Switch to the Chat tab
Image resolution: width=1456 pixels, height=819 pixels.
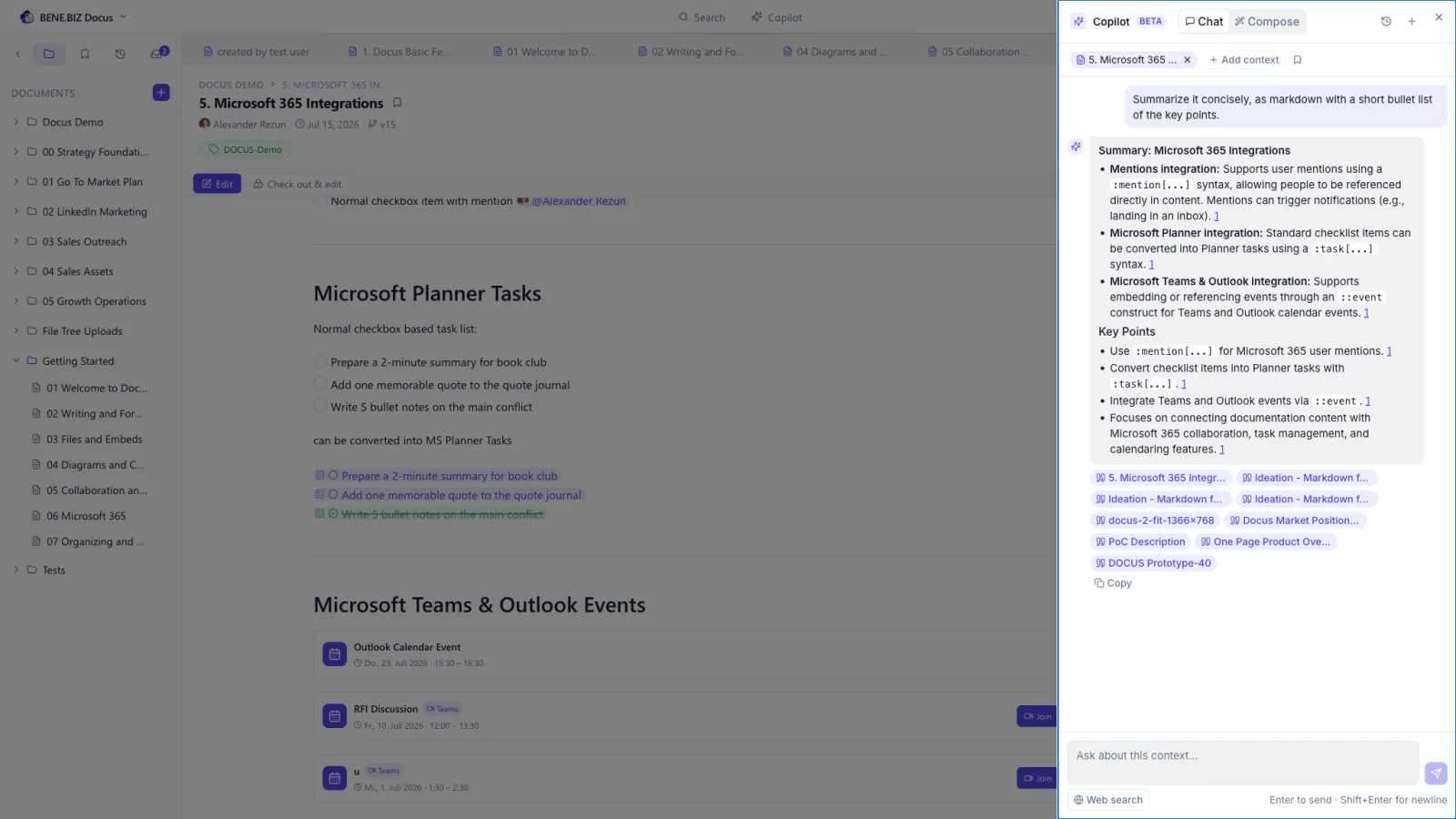1204,22
